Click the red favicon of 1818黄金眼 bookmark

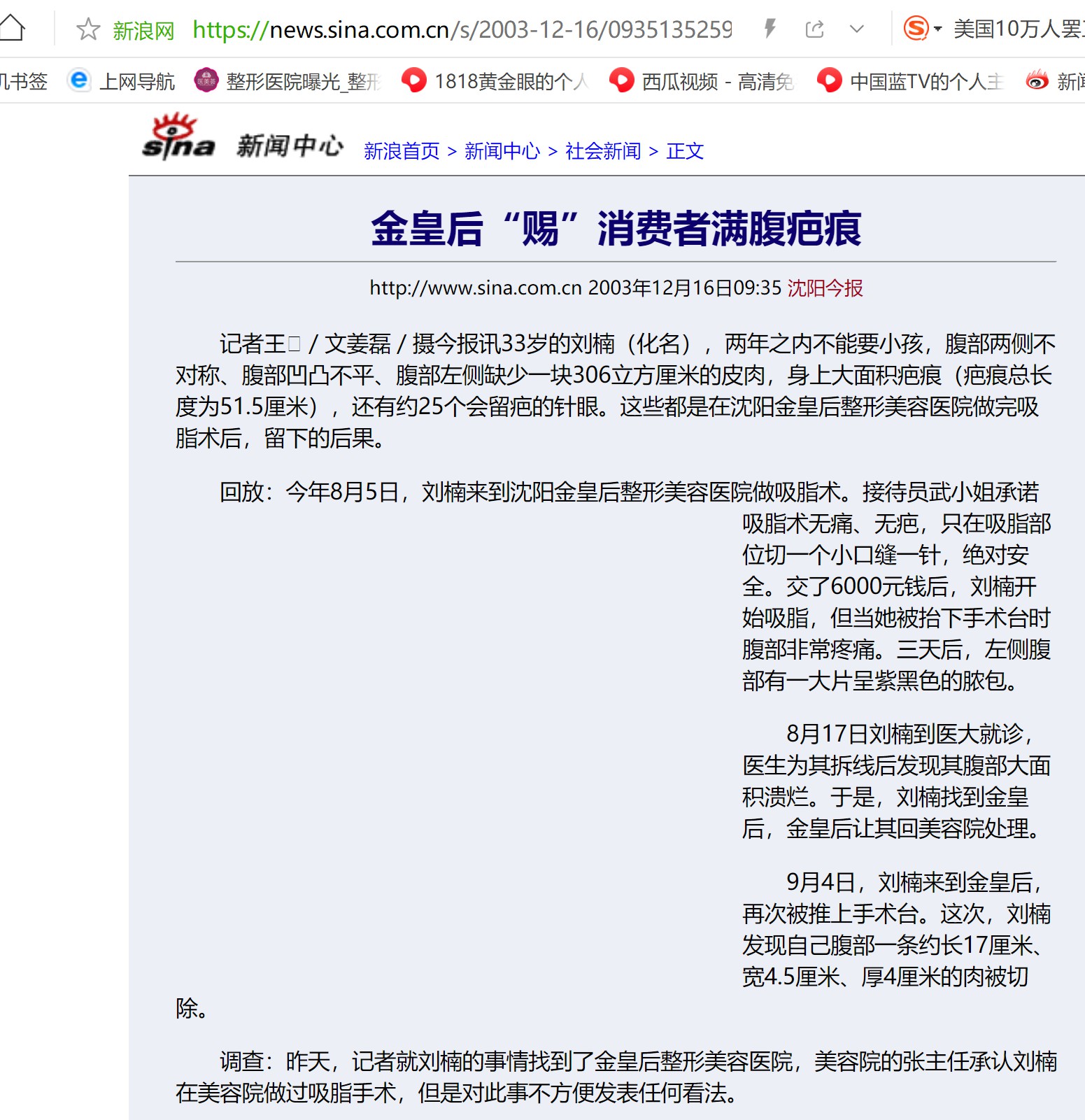413,80
